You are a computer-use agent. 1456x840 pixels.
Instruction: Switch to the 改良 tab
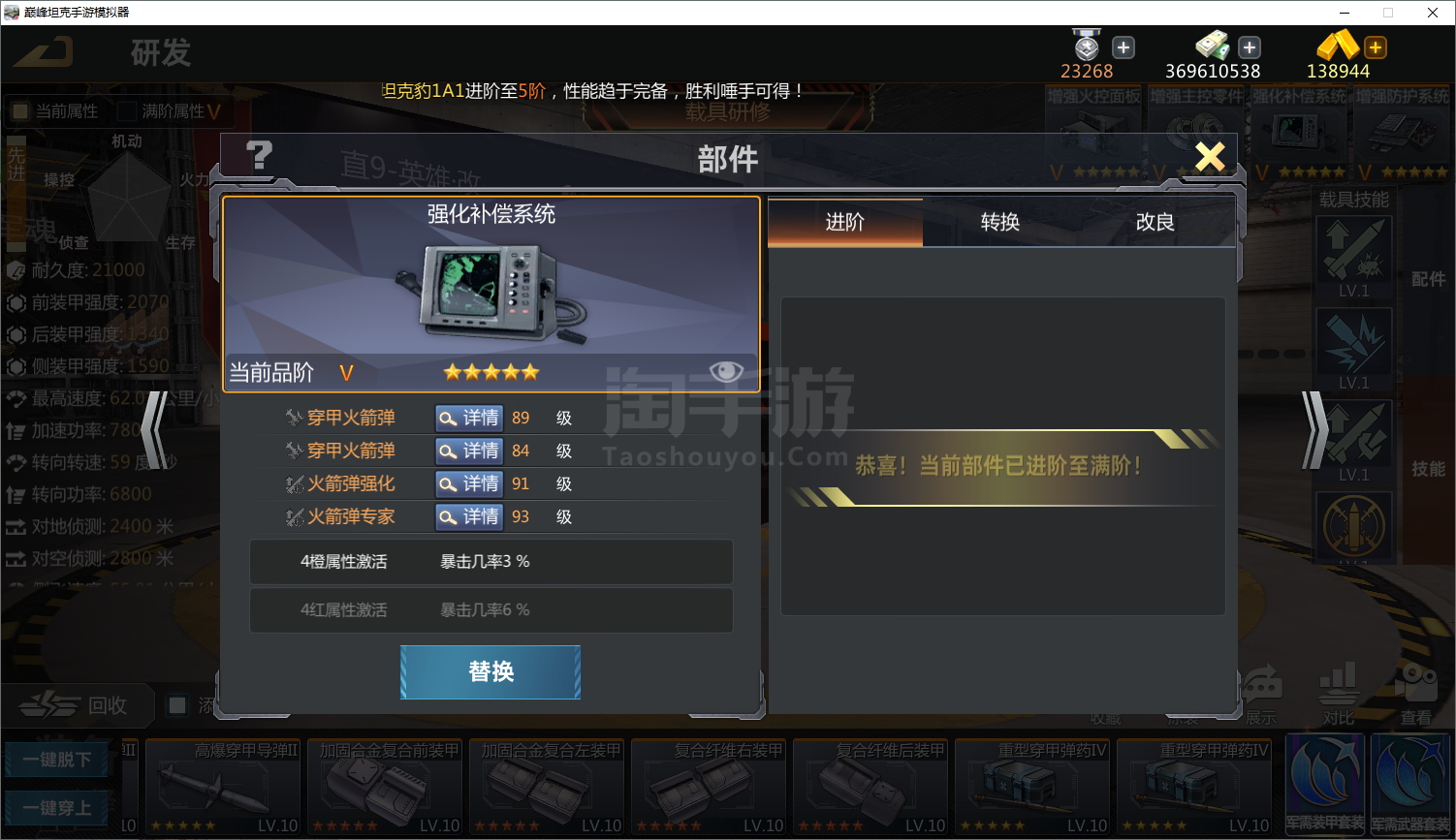tap(1155, 222)
